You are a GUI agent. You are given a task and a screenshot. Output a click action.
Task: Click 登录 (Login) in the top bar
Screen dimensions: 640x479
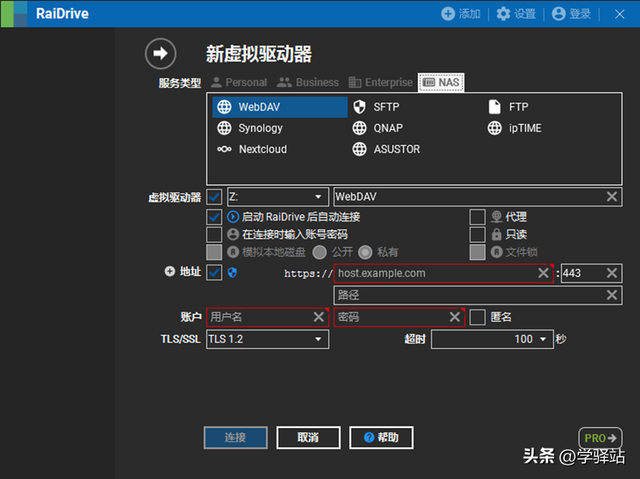pos(571,14)
